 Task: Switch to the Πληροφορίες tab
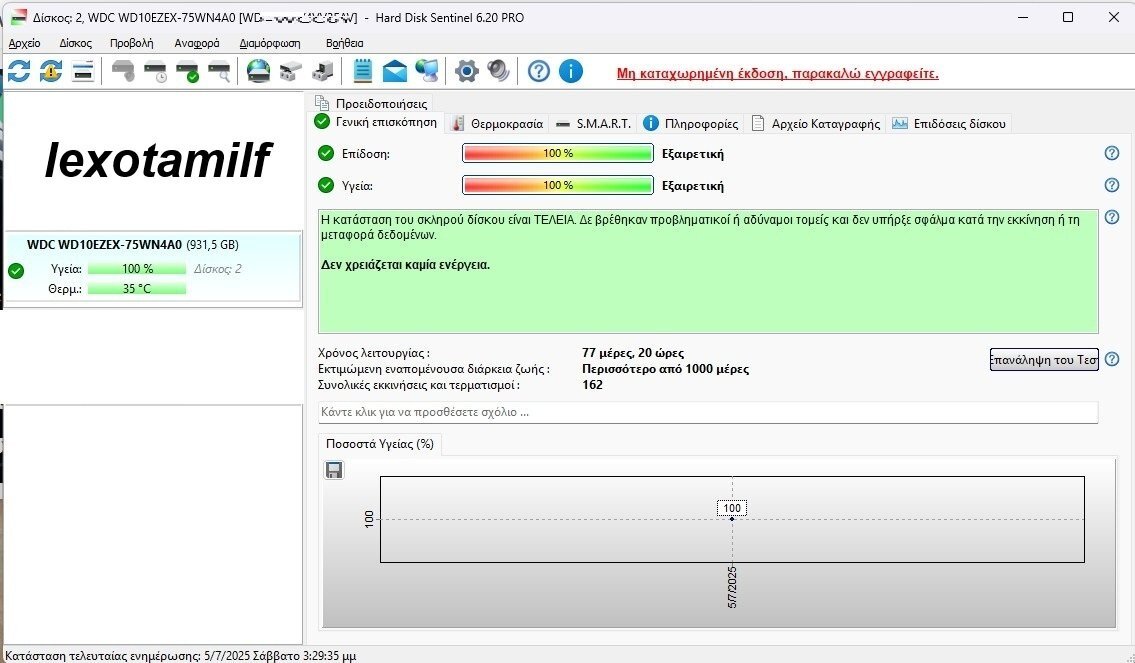tap(691, 124)
